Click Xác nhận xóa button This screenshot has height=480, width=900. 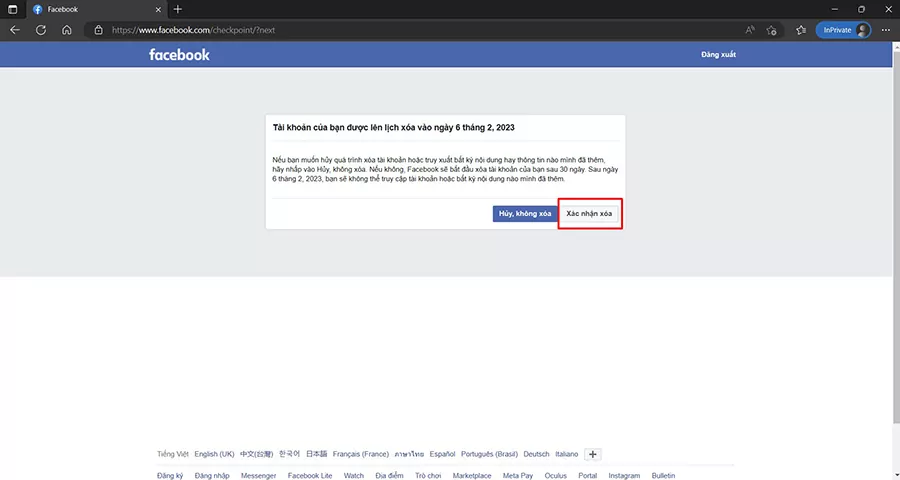pyautogui.click(x=589, y=214)
